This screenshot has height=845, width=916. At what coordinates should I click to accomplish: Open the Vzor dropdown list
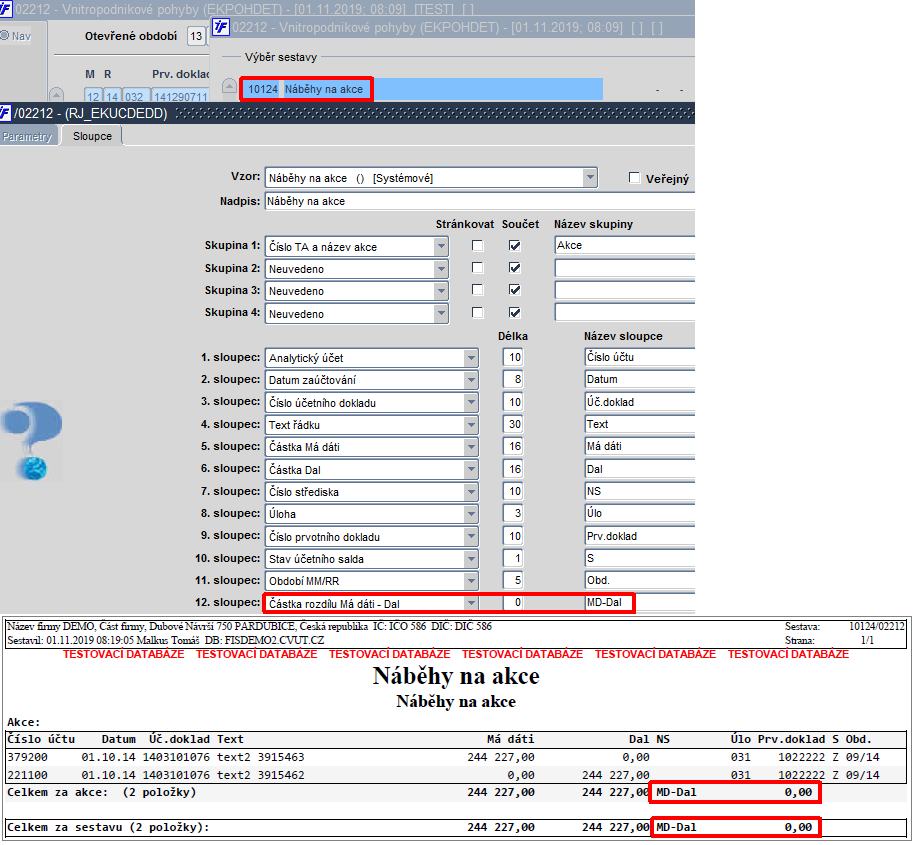pos(590,177)
